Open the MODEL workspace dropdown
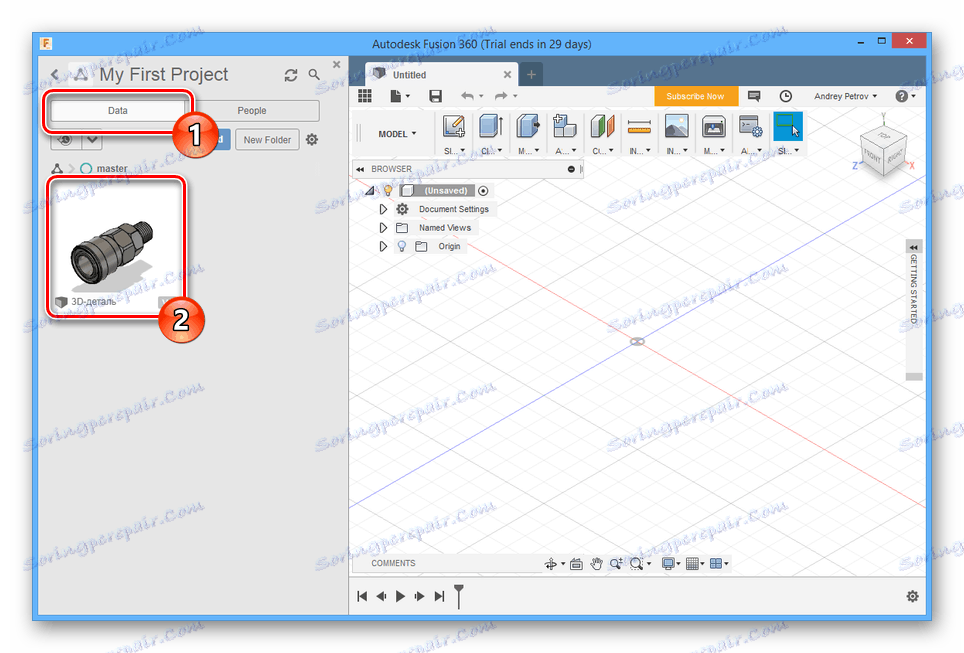Image resolution: width=964 pixels, height=653 pixels. (397, 133)
